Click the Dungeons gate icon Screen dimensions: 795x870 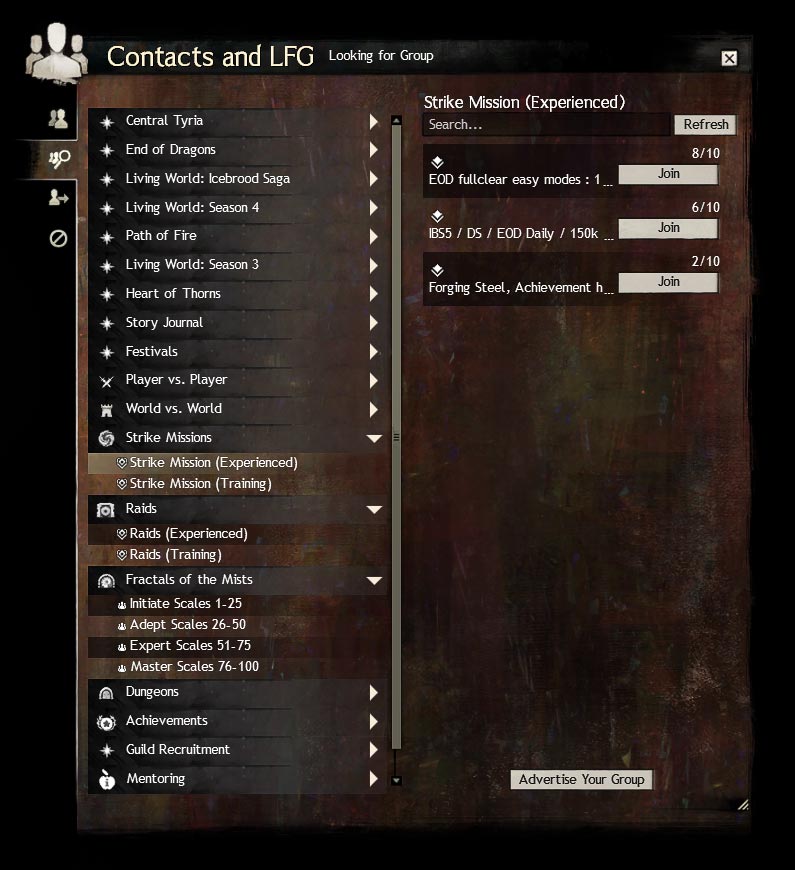pyautogui.click(x=106, y=693)
